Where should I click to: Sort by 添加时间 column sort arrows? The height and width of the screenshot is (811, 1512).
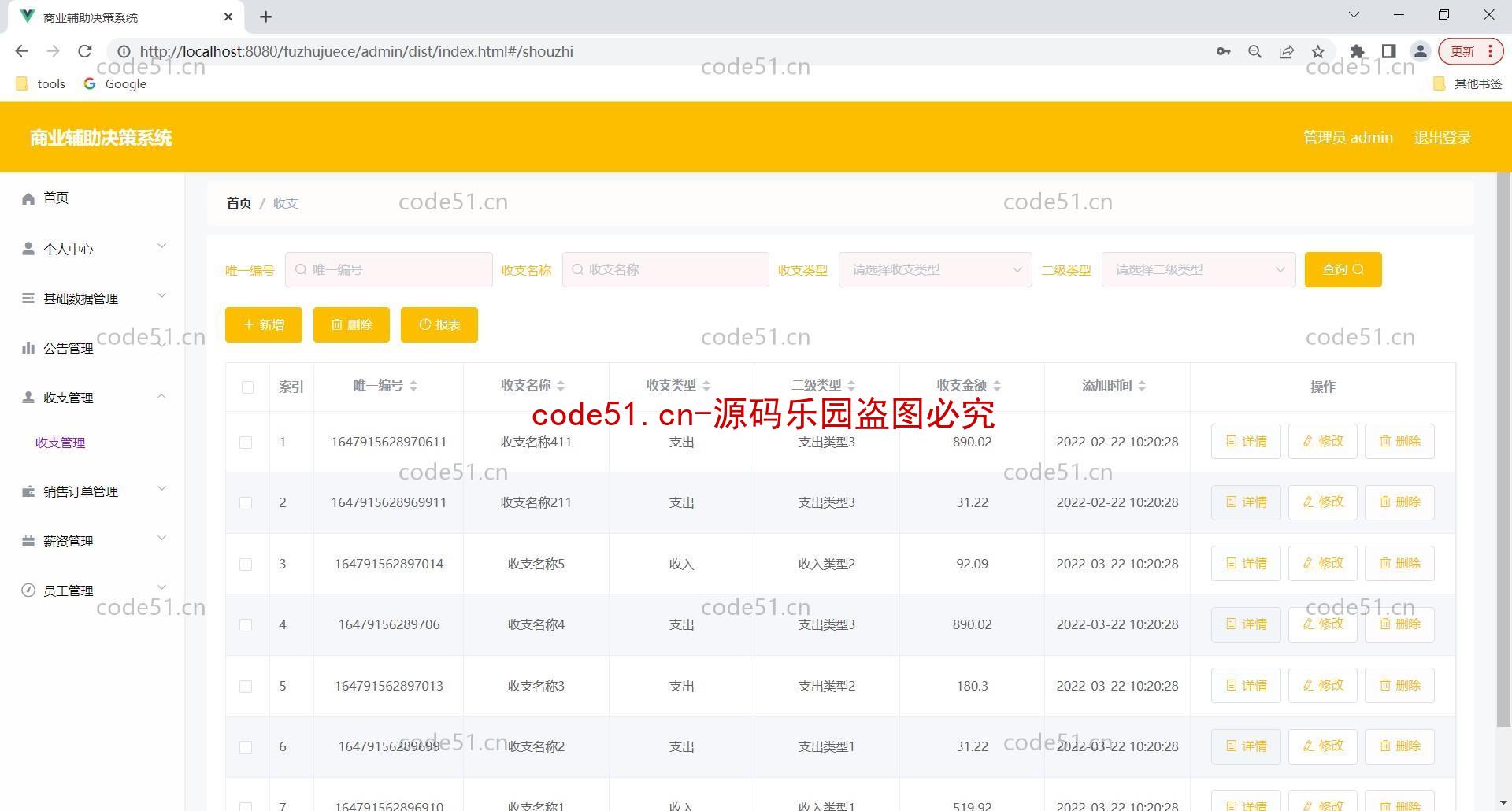pyautogui.click(x=1142, y=386)
